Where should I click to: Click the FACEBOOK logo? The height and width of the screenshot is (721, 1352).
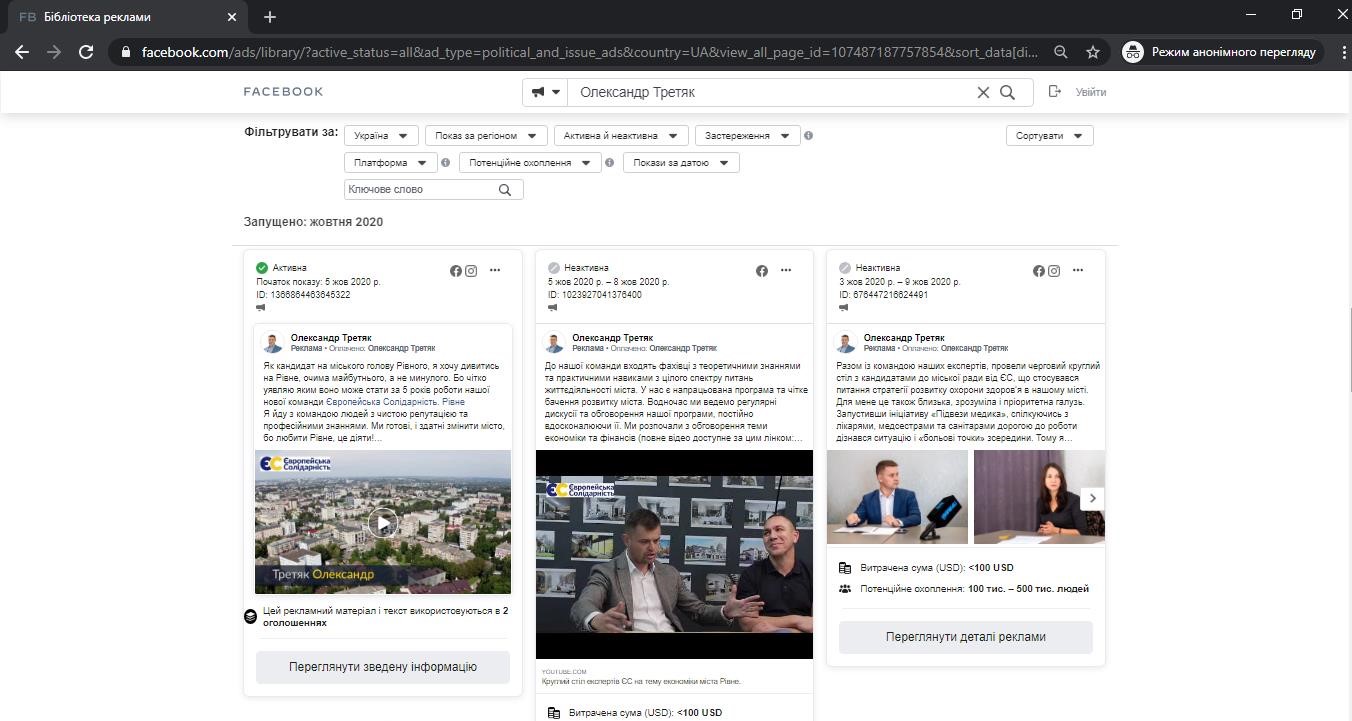284,92
